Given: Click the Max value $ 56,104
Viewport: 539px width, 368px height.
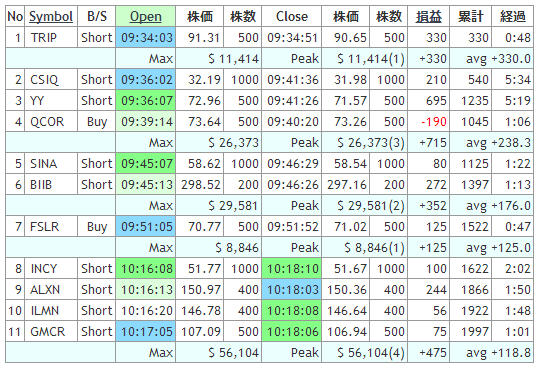Looking at the screenshot, I should [x=233, y=353].
